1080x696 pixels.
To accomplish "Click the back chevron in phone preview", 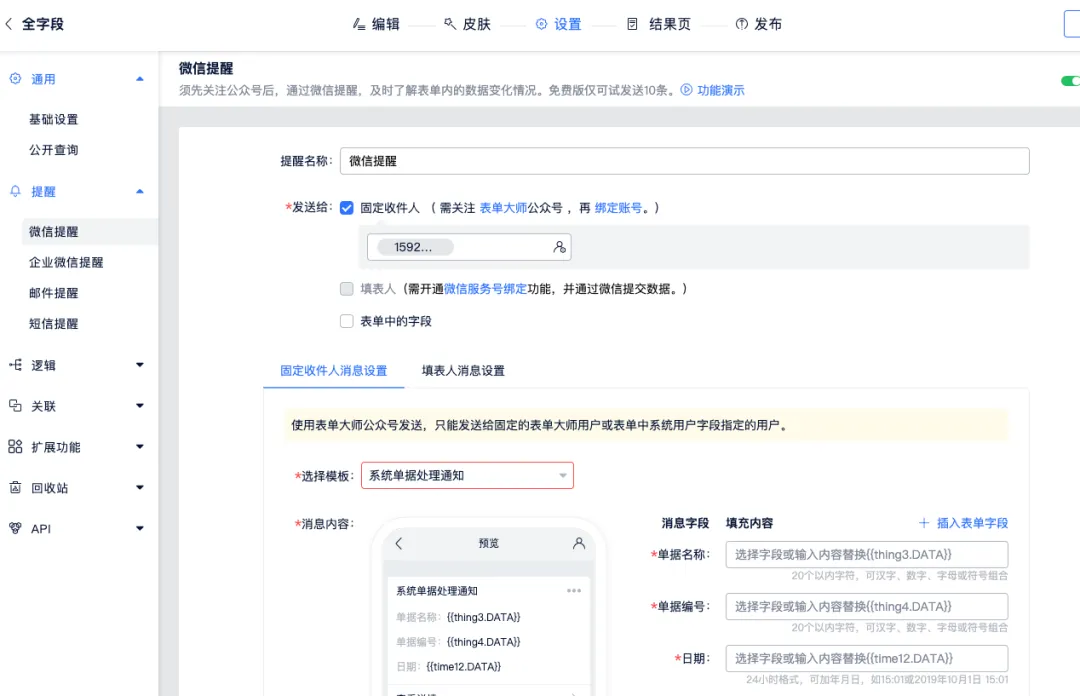I will pyautogui.click(x=399, y=544).
